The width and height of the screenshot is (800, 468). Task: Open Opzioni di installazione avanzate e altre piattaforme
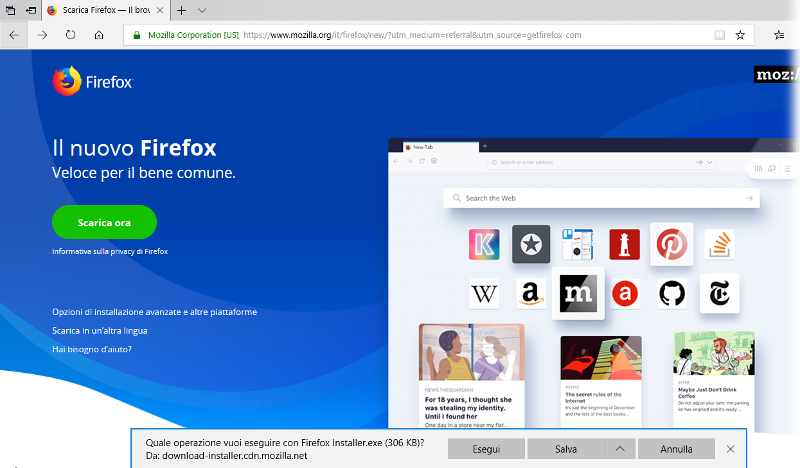coord(155,312)
